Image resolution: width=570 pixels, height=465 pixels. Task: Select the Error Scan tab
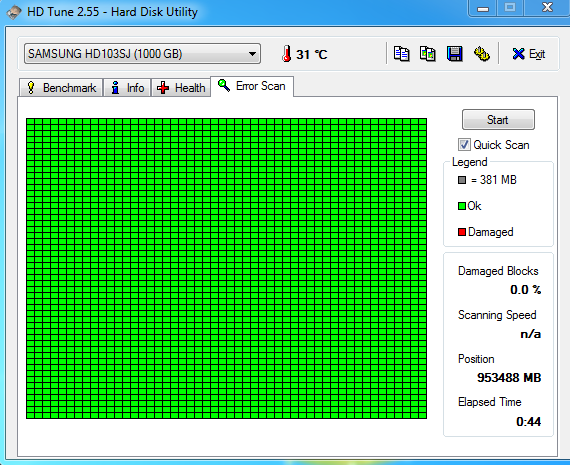[x=252, y=86]
